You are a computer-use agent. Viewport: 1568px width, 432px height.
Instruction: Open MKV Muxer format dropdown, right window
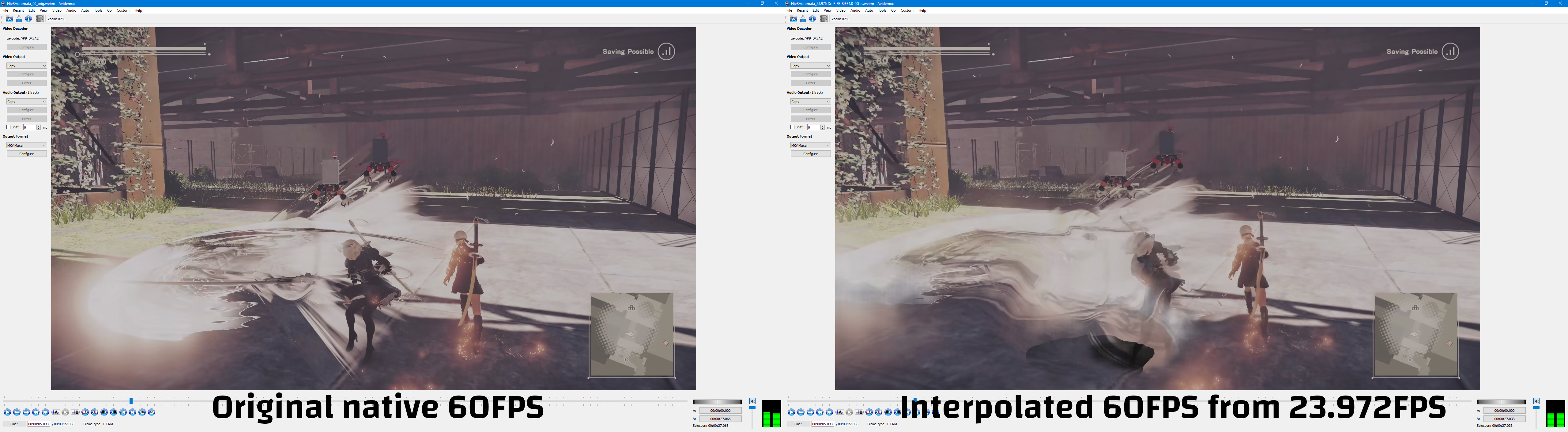[811, 146]
